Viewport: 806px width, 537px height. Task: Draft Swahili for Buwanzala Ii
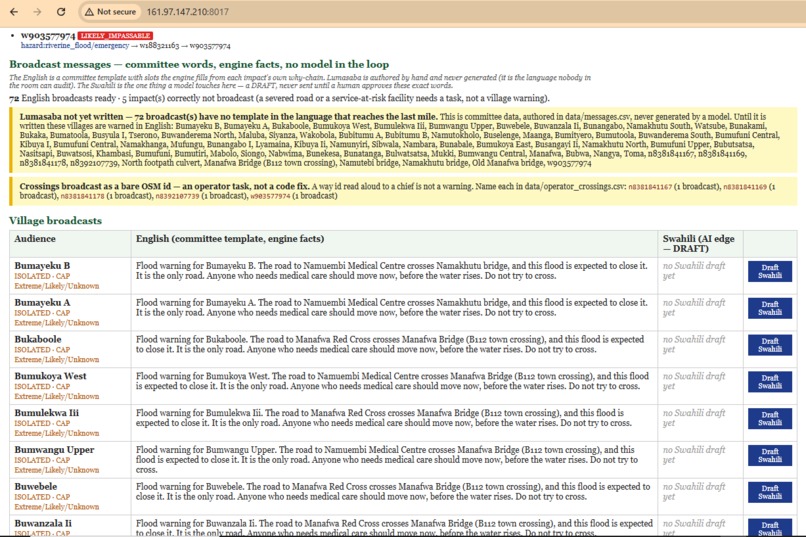(770, 528)
